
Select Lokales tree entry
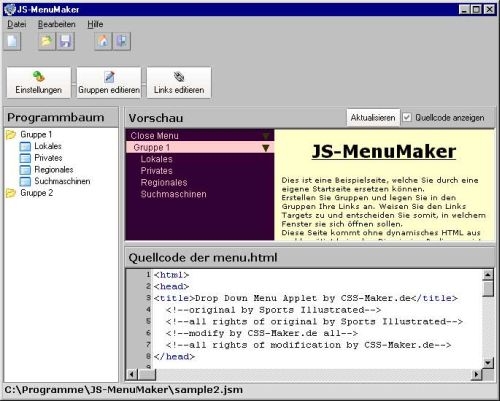tap(48, 146)
